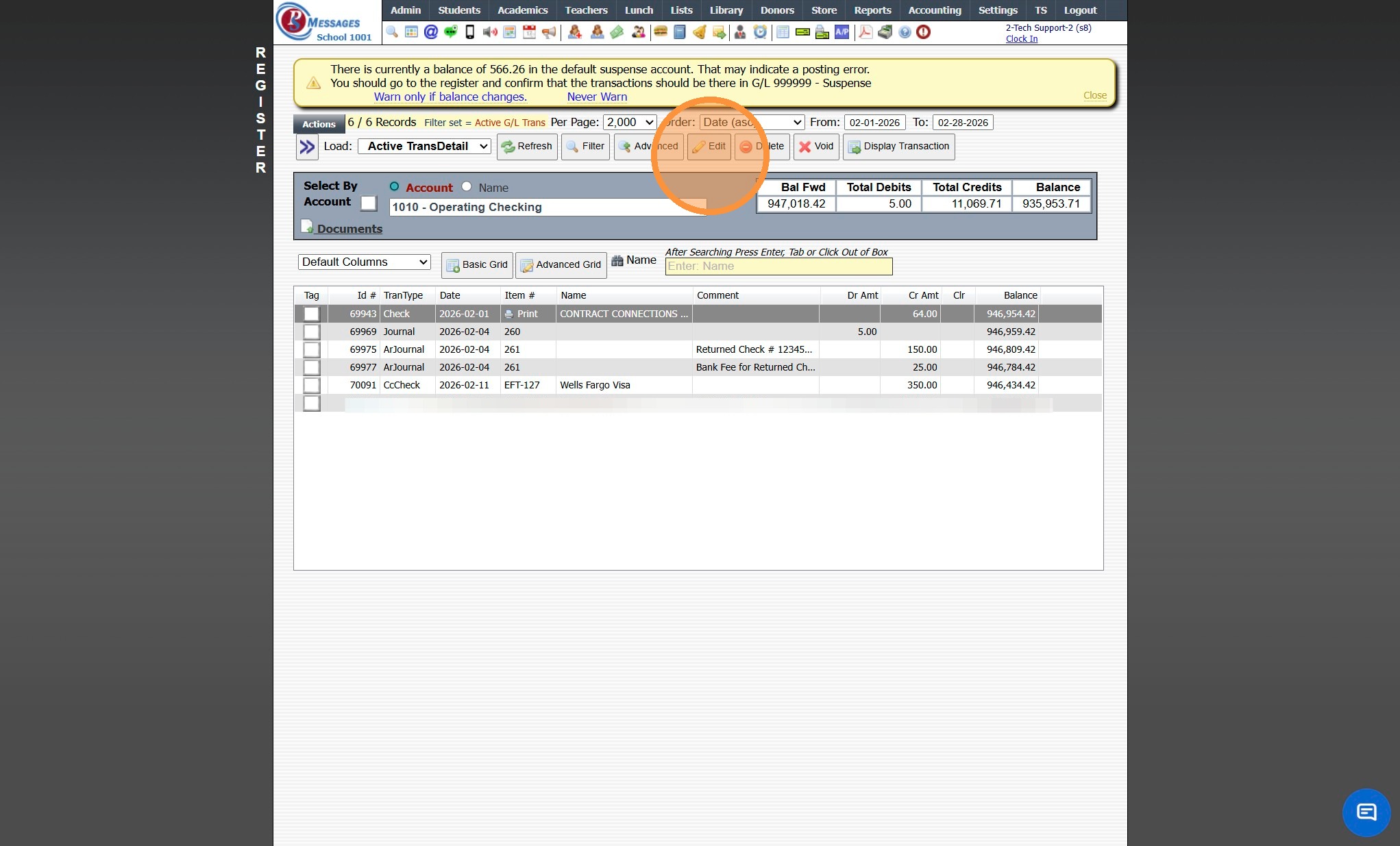Click the Enter Name search field
This screenshot has height=846, width=1400.
coord(778,266)
